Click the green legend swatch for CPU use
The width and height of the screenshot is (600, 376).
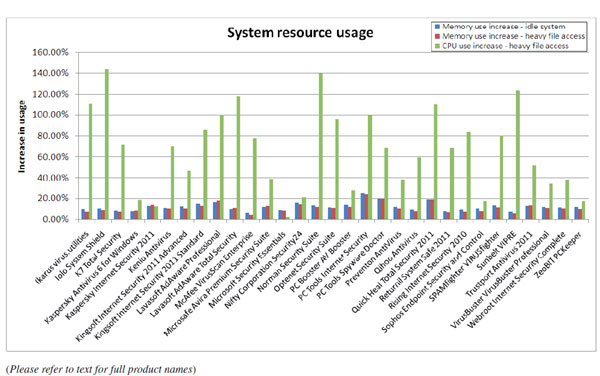click(437, 46)
